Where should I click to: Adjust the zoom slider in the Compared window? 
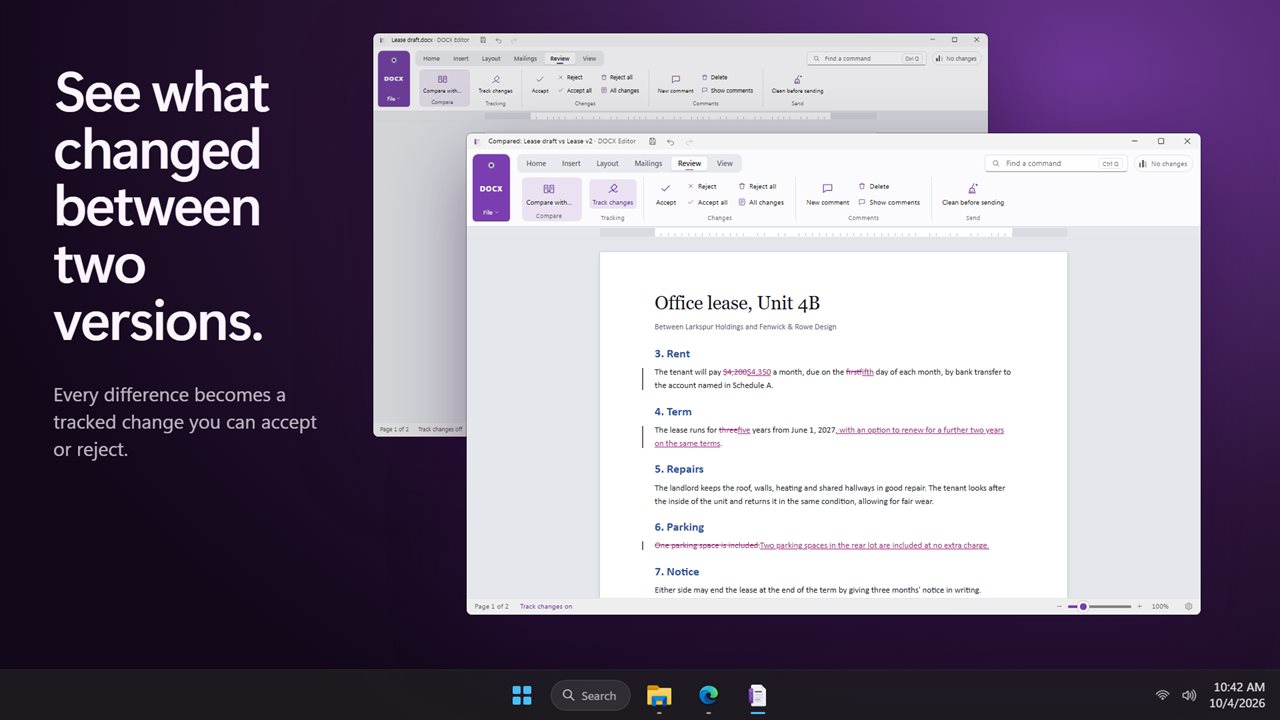(1100, 606)
